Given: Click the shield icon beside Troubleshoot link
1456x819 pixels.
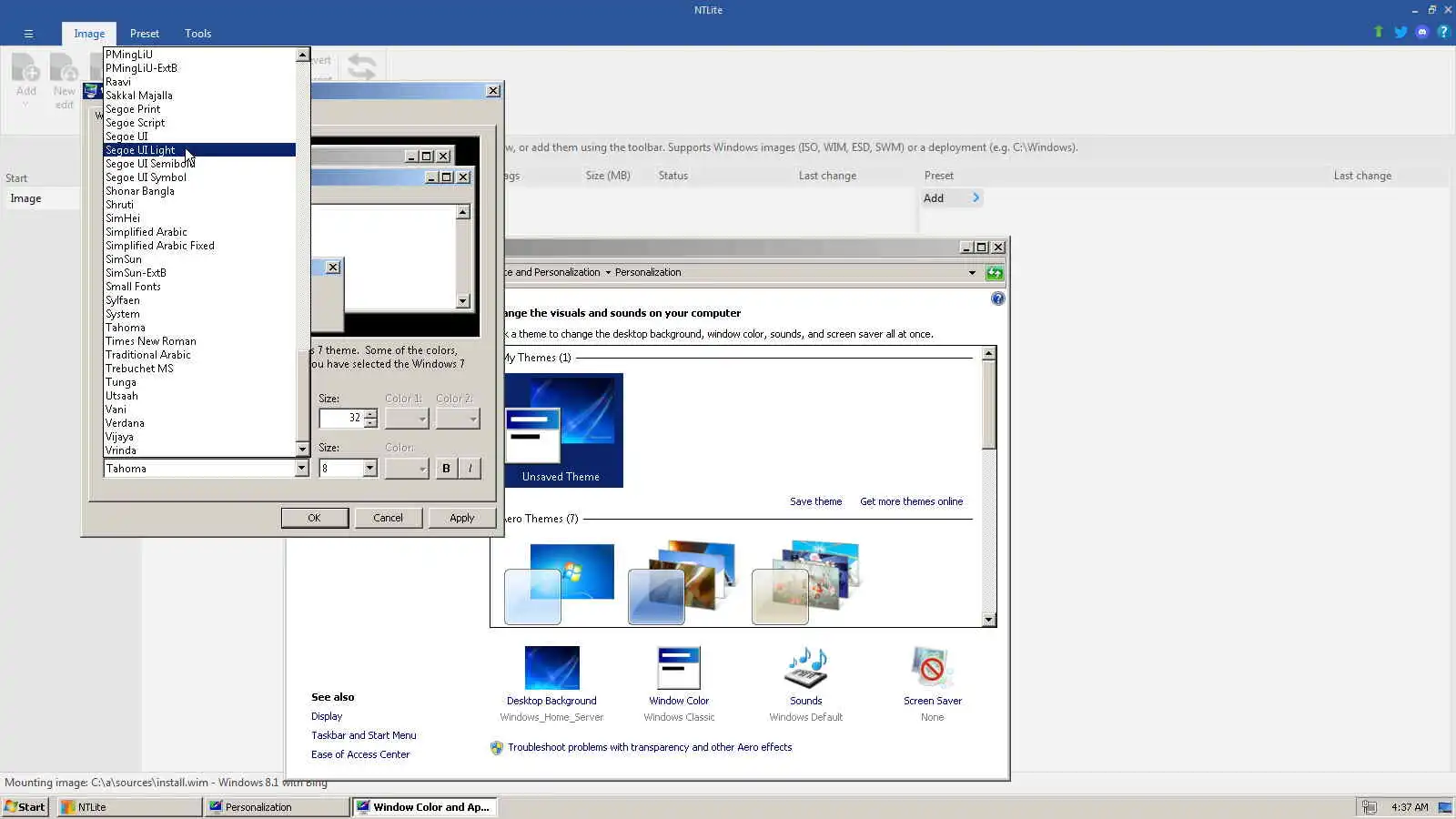Looking at the screenshot, I should pyautogui.click(x=497, y=748).
